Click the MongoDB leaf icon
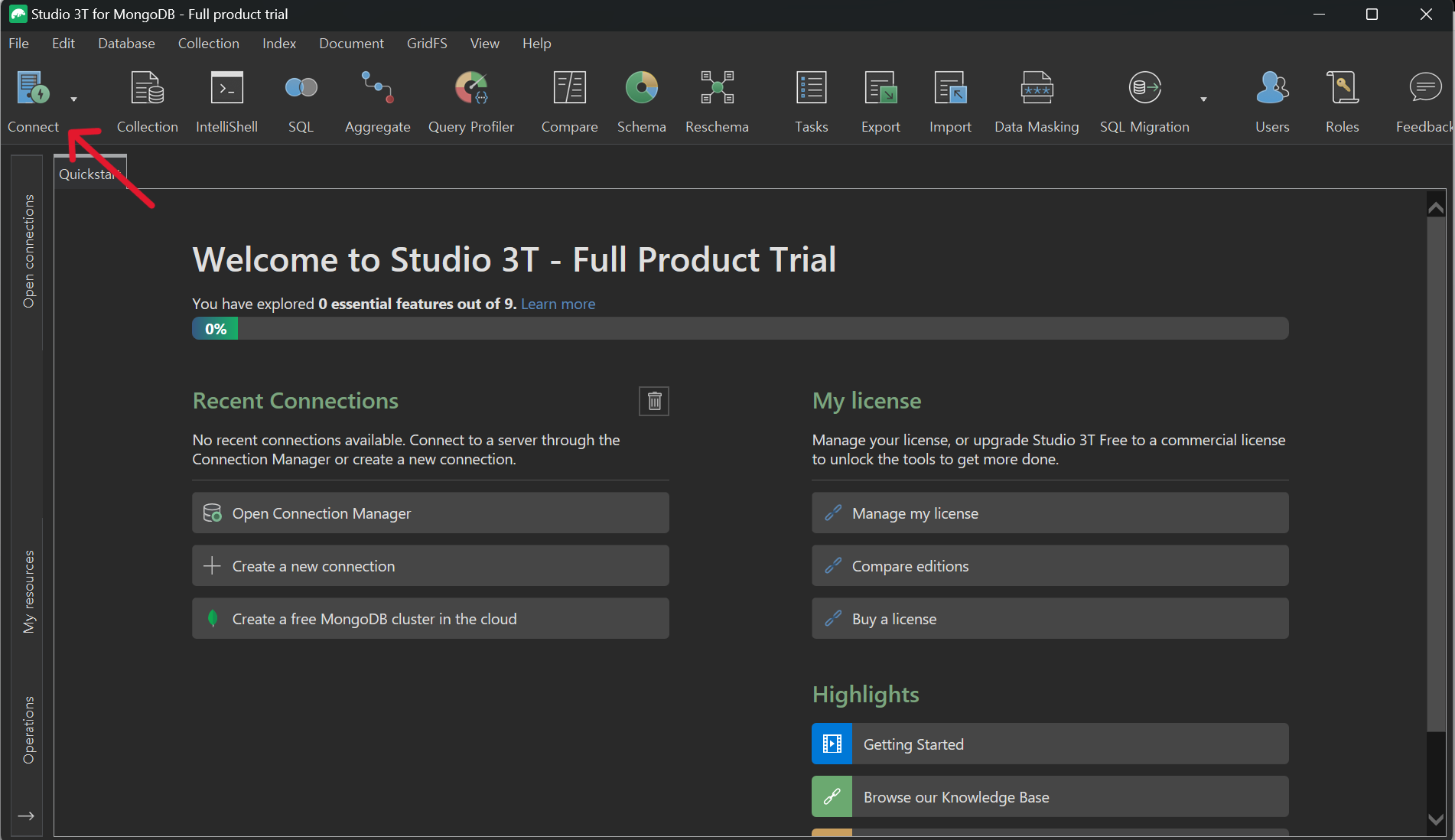Image resolution: width=1455 pixels, height=840 pixels. pos(213,618)
